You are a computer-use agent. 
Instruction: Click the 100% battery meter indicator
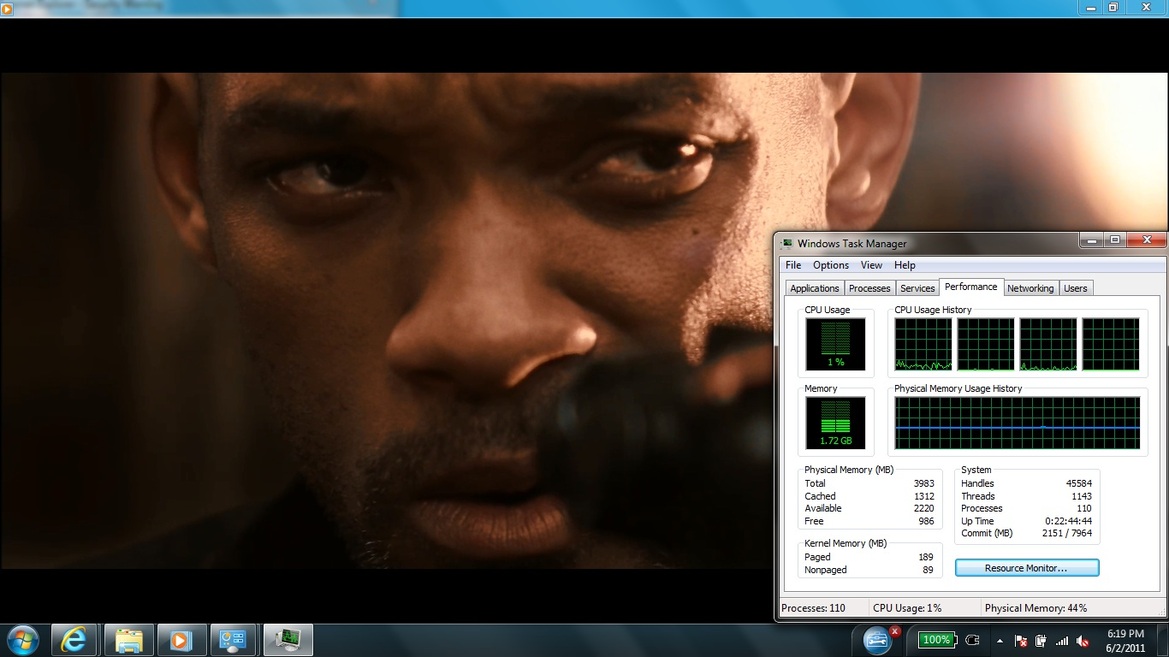pos(936,640)
